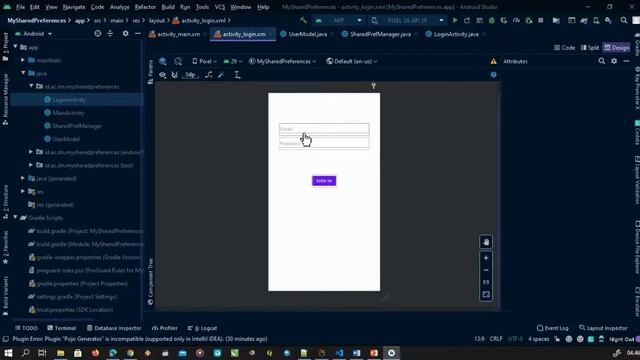
Task: Open the Event Log
Action: (553, 328)
